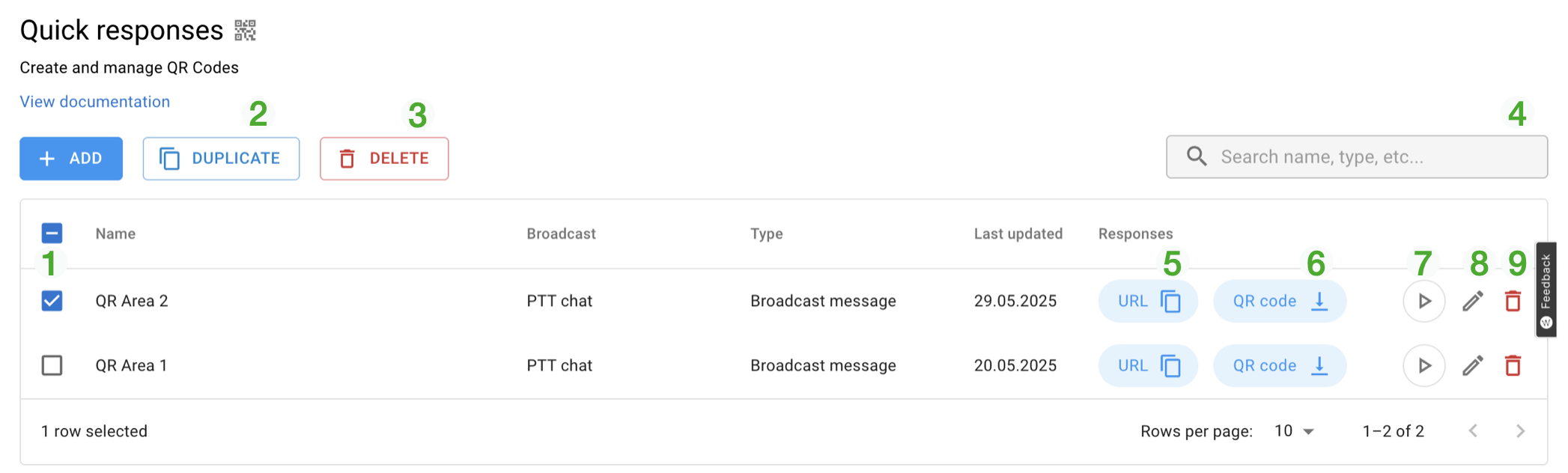
Task: Open the Rows per page dropdown
Action: pos(1295,431)
